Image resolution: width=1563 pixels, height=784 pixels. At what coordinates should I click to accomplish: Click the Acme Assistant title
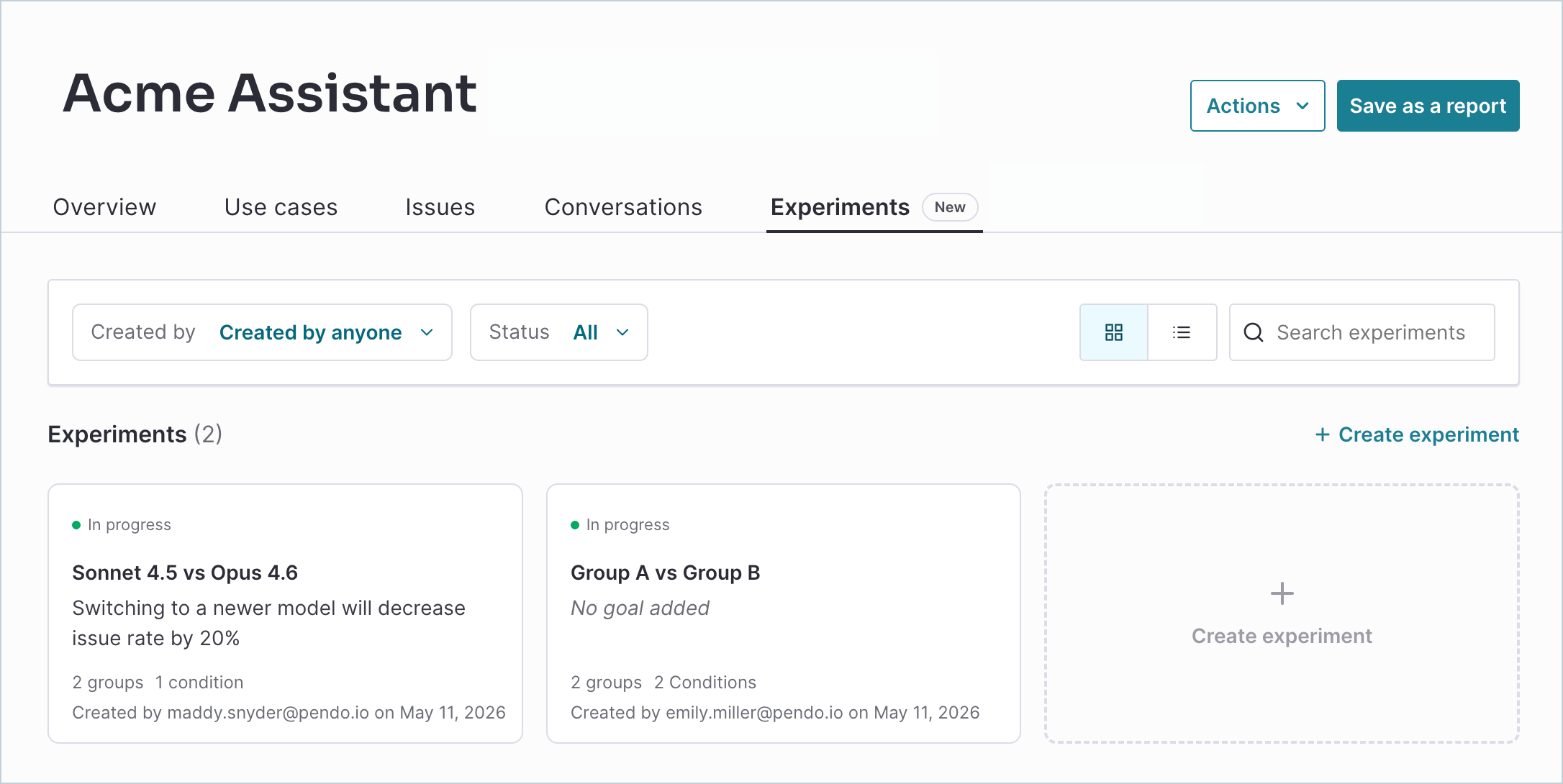click(x=270, y=94)
